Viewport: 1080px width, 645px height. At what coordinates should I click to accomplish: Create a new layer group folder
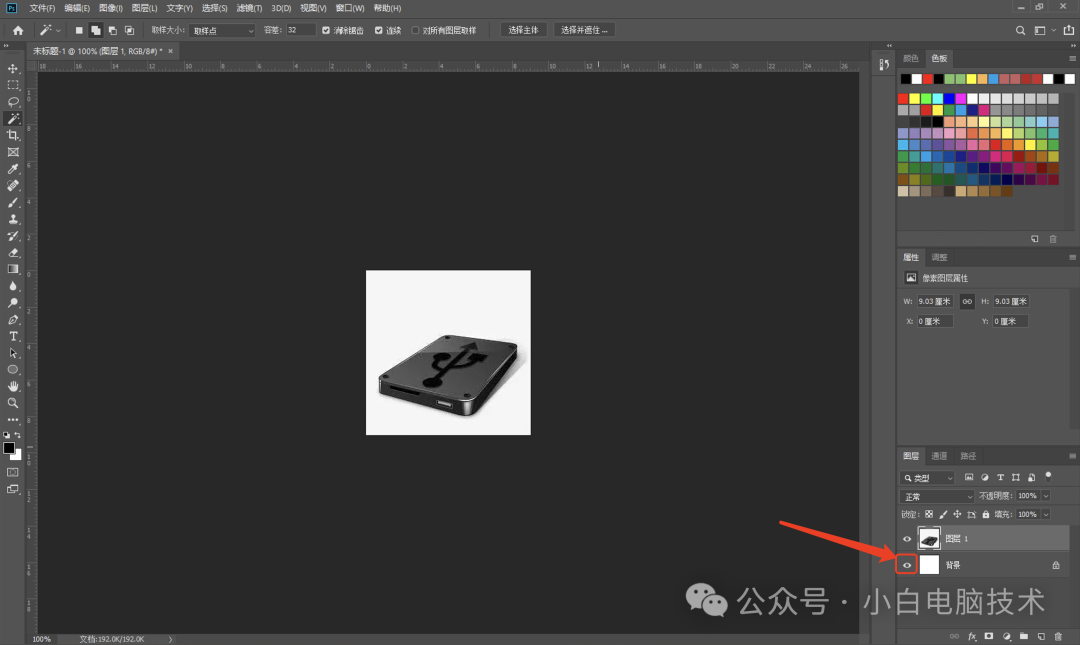1024,636
